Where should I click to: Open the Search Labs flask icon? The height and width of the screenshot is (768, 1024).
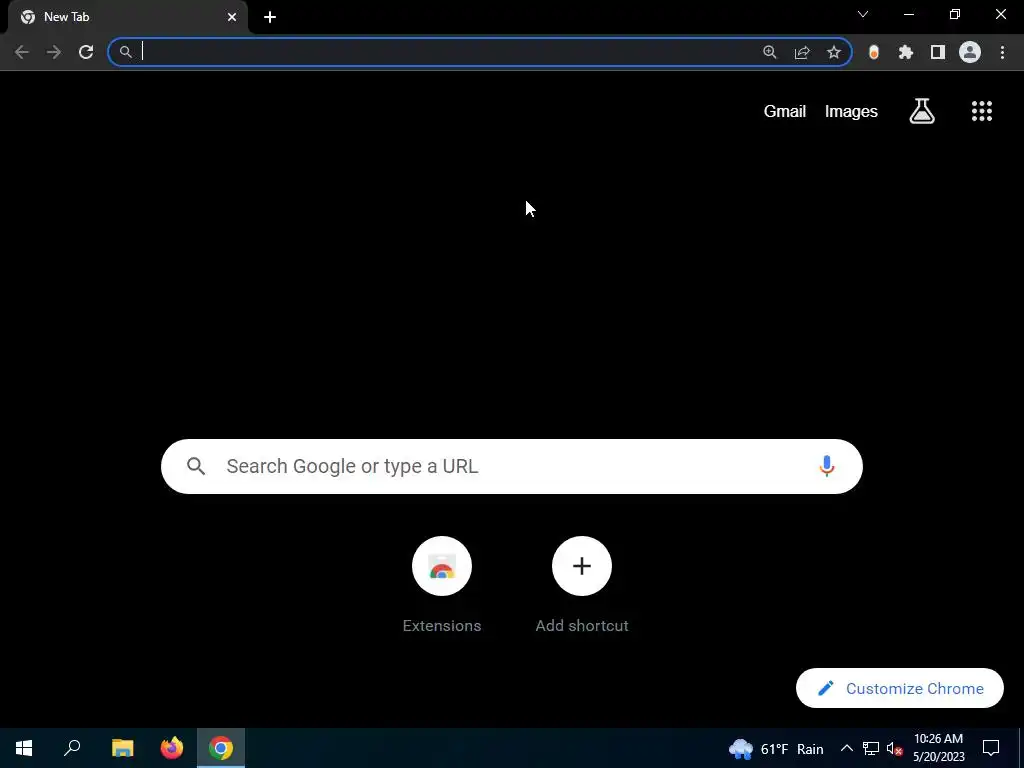pos(922,111)
